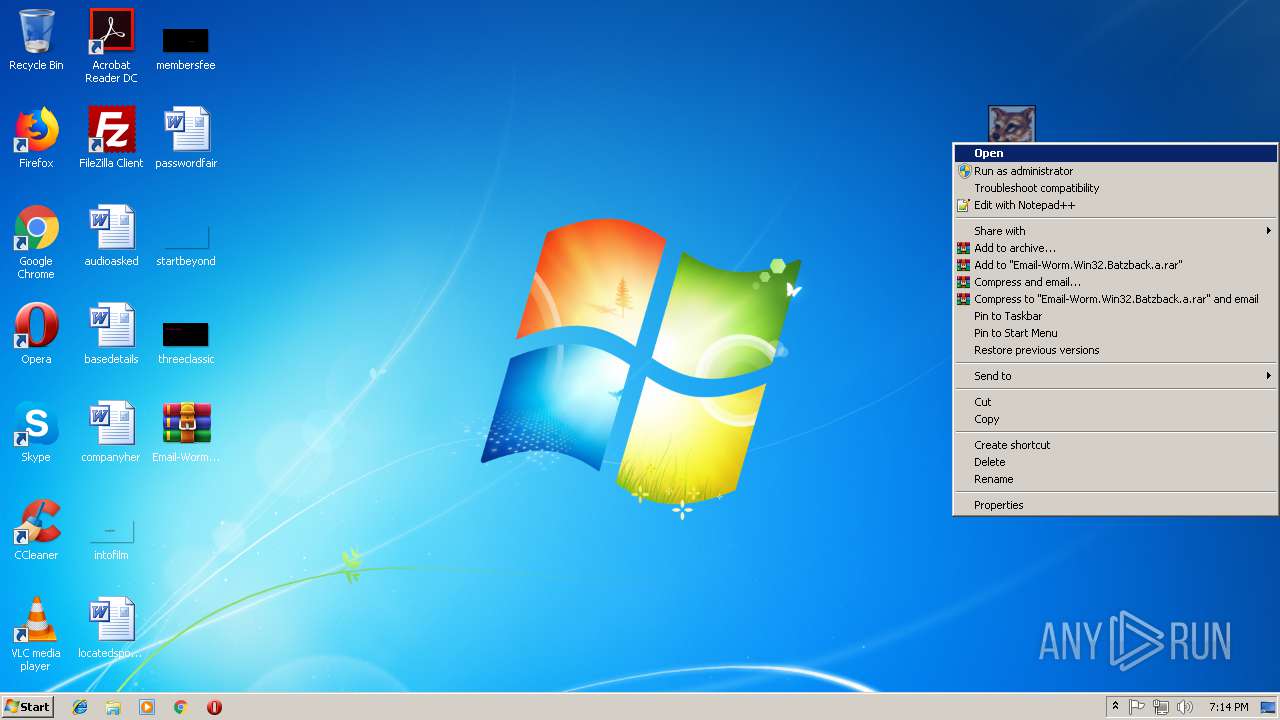Open the network tray icon
This screenshot has height=720, width=1280.
[1161, 707]
